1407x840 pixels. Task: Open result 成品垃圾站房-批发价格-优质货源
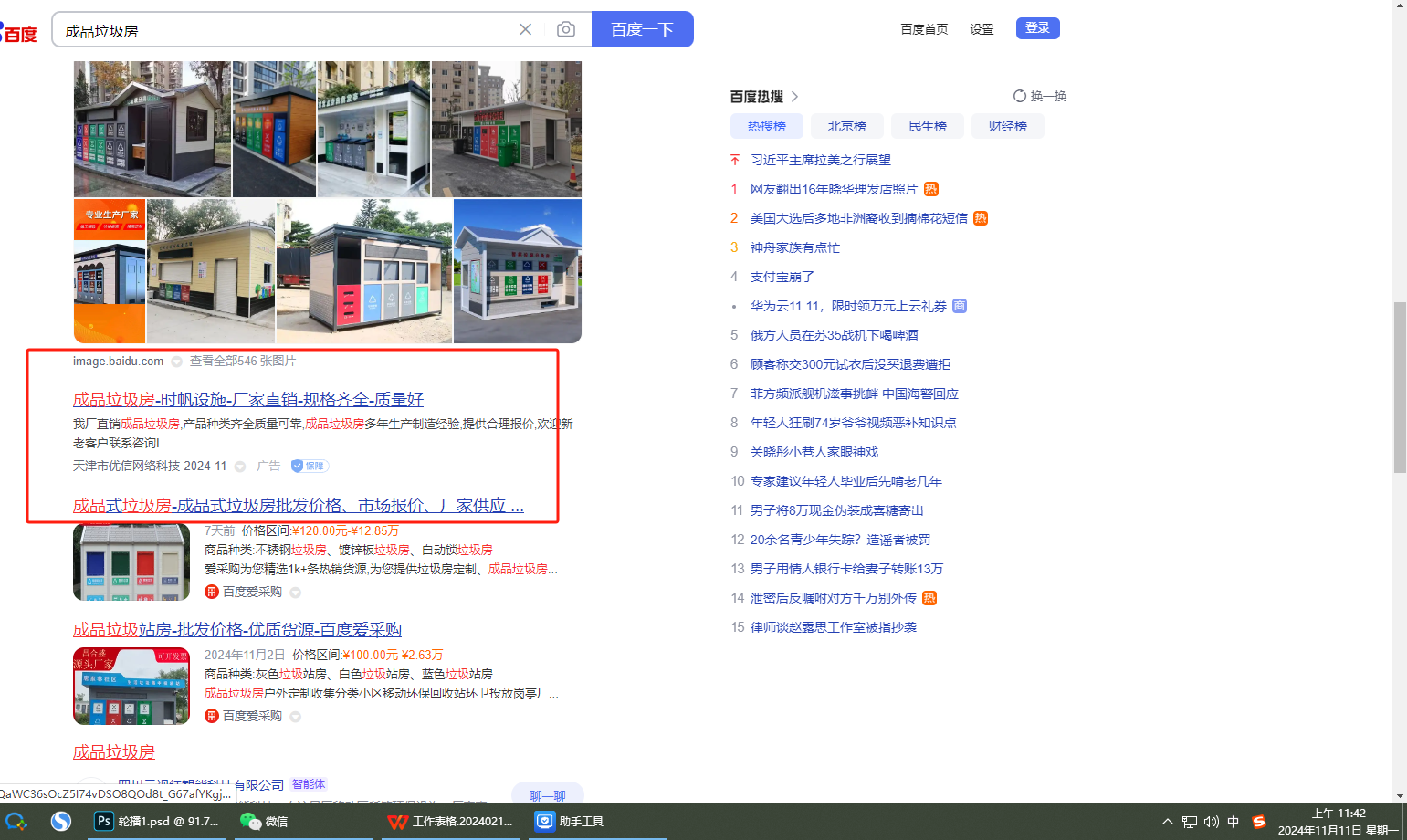pos(237,629)
